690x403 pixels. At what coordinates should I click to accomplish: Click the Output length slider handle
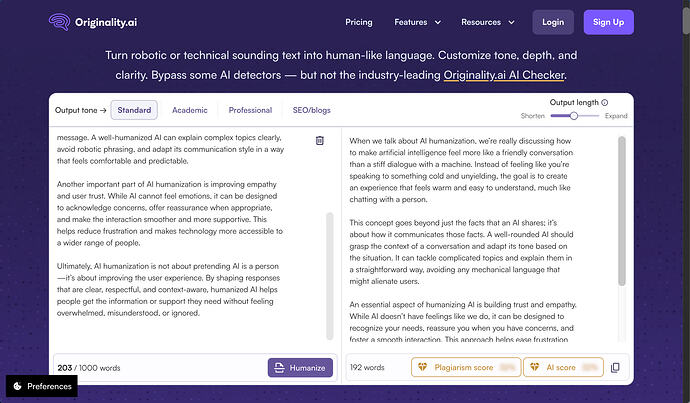pos(573,116)
